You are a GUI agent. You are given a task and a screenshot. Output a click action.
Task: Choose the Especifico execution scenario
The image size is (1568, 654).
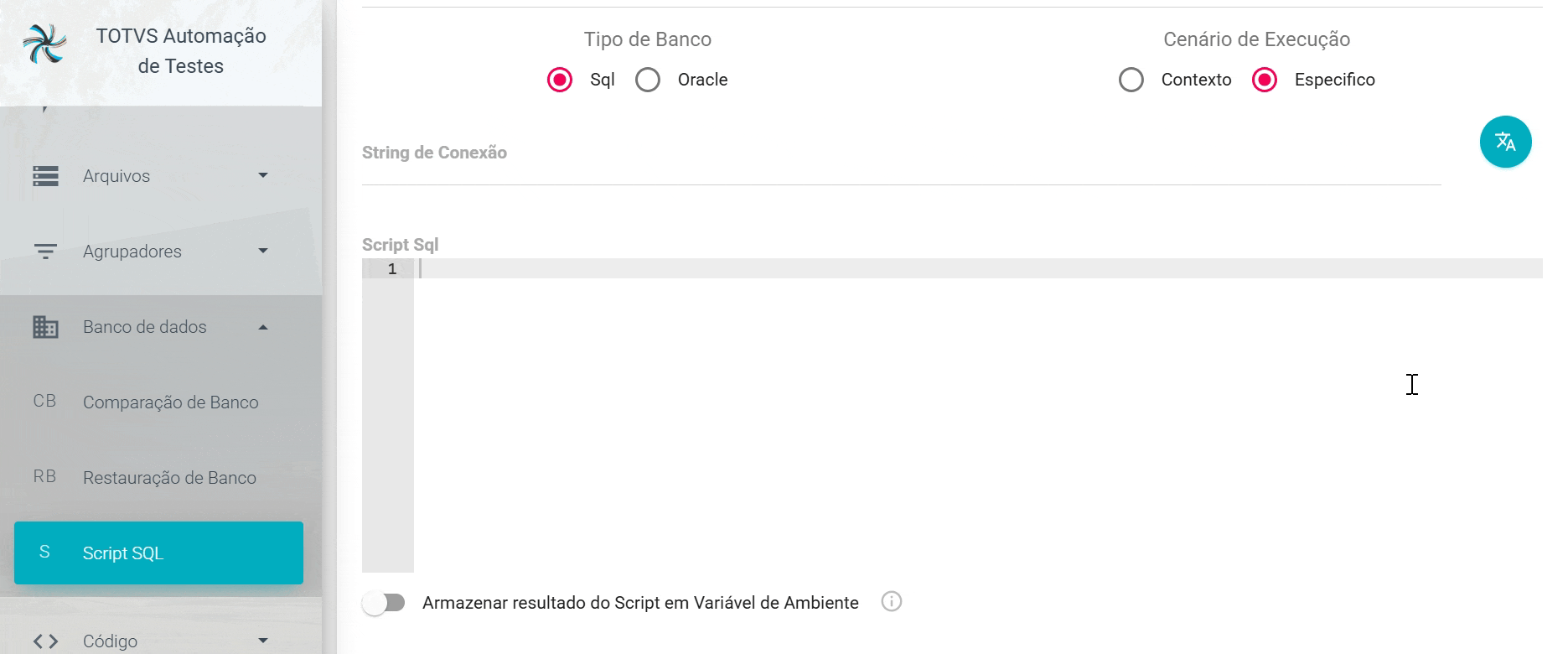click(x=1265, y=80)
